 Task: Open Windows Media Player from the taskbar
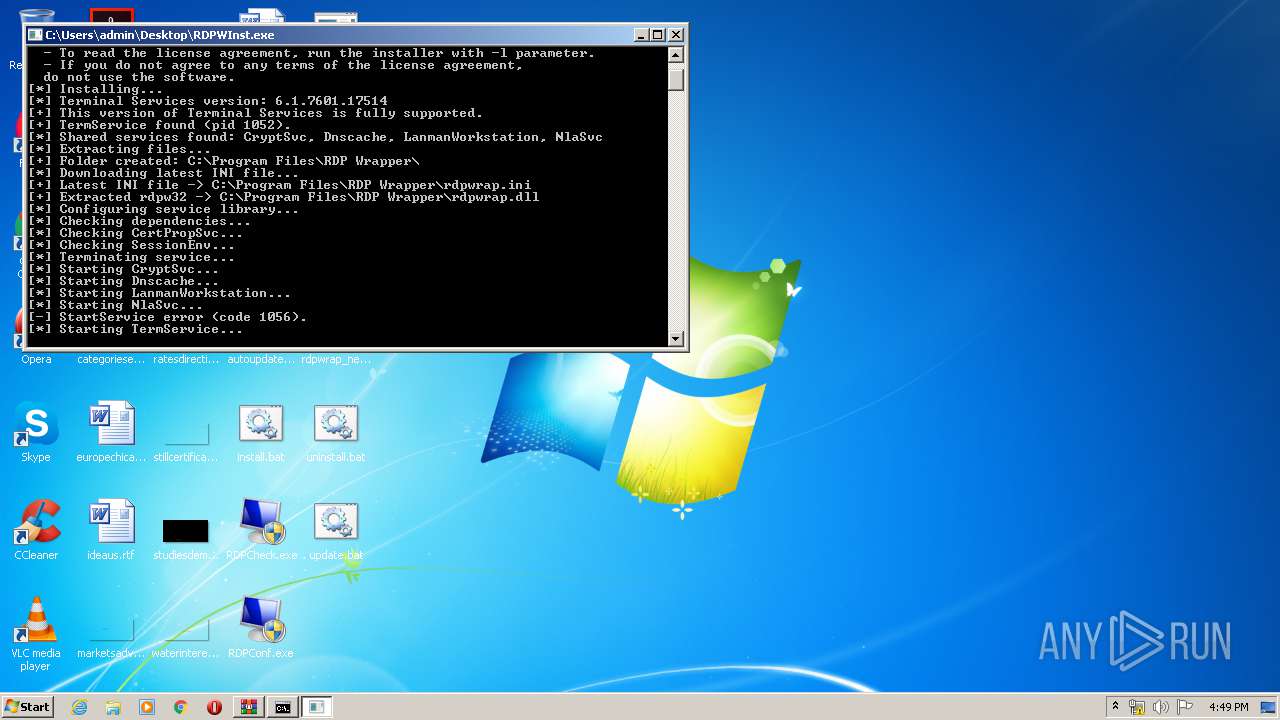pos(147,707)
